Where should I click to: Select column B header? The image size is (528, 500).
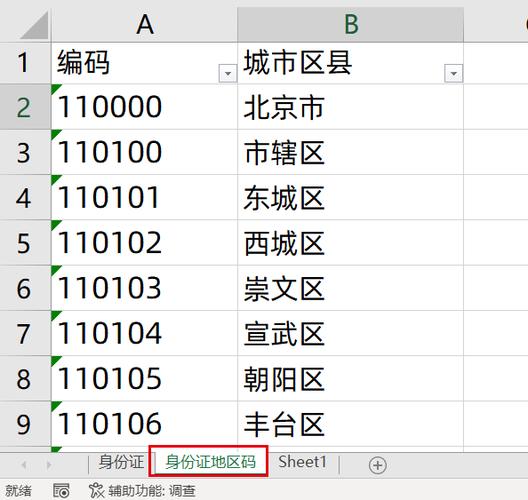pyautogui.click(x=350, y=25)
